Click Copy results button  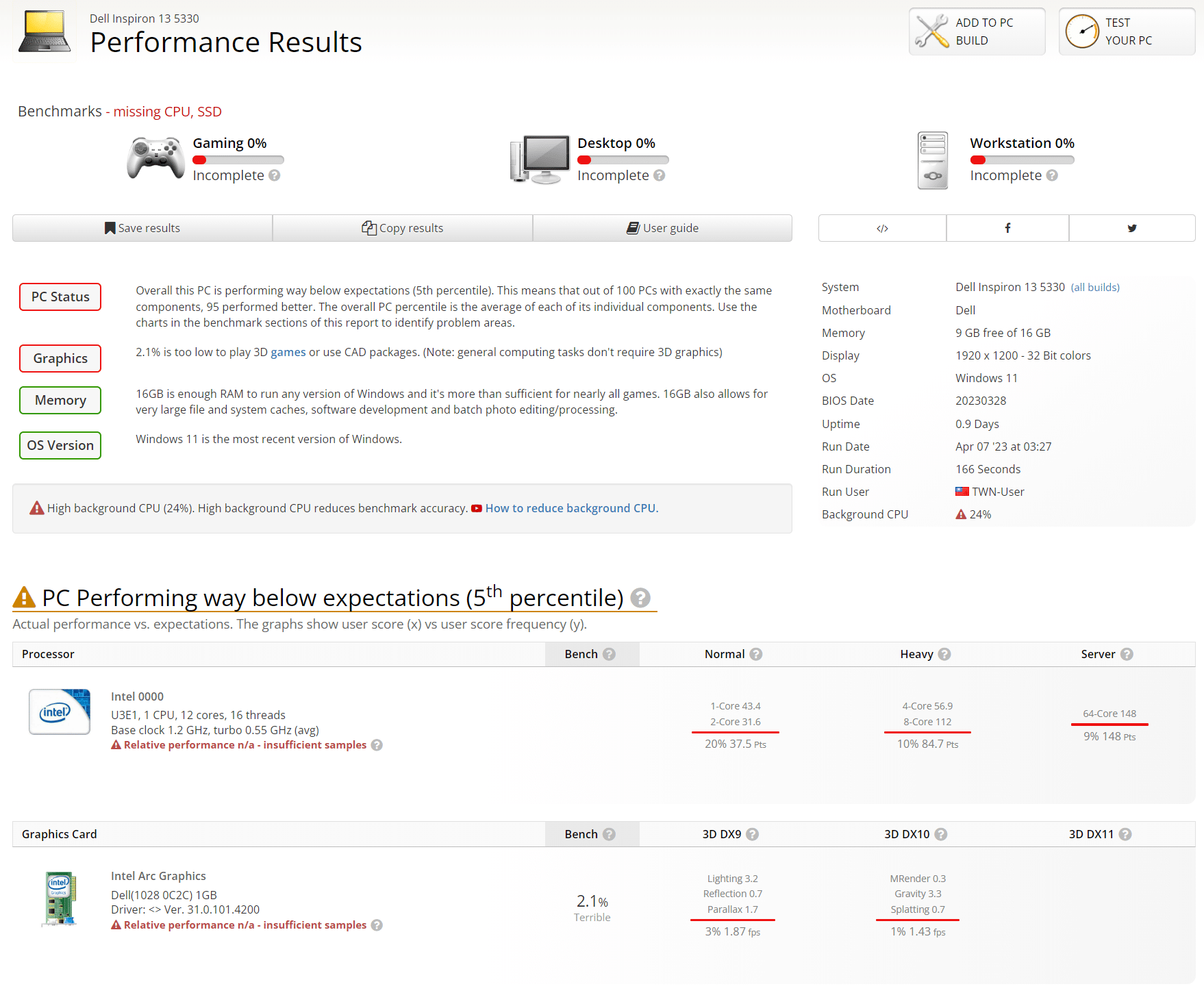tap(403, 228)
